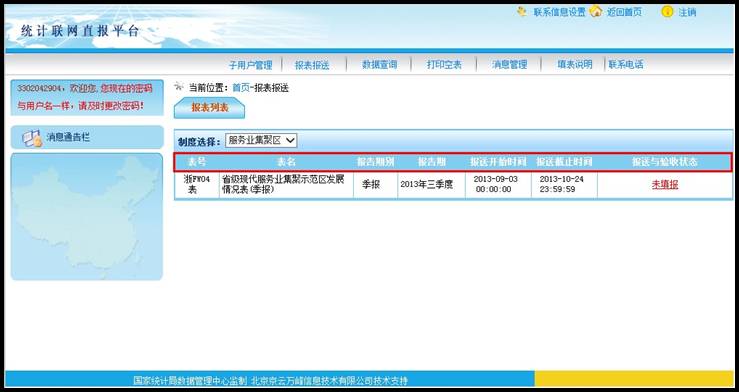Screen dimensions: 739x392
Task: Open 报表报送 in the navigation bar
Action: [312, 65]
